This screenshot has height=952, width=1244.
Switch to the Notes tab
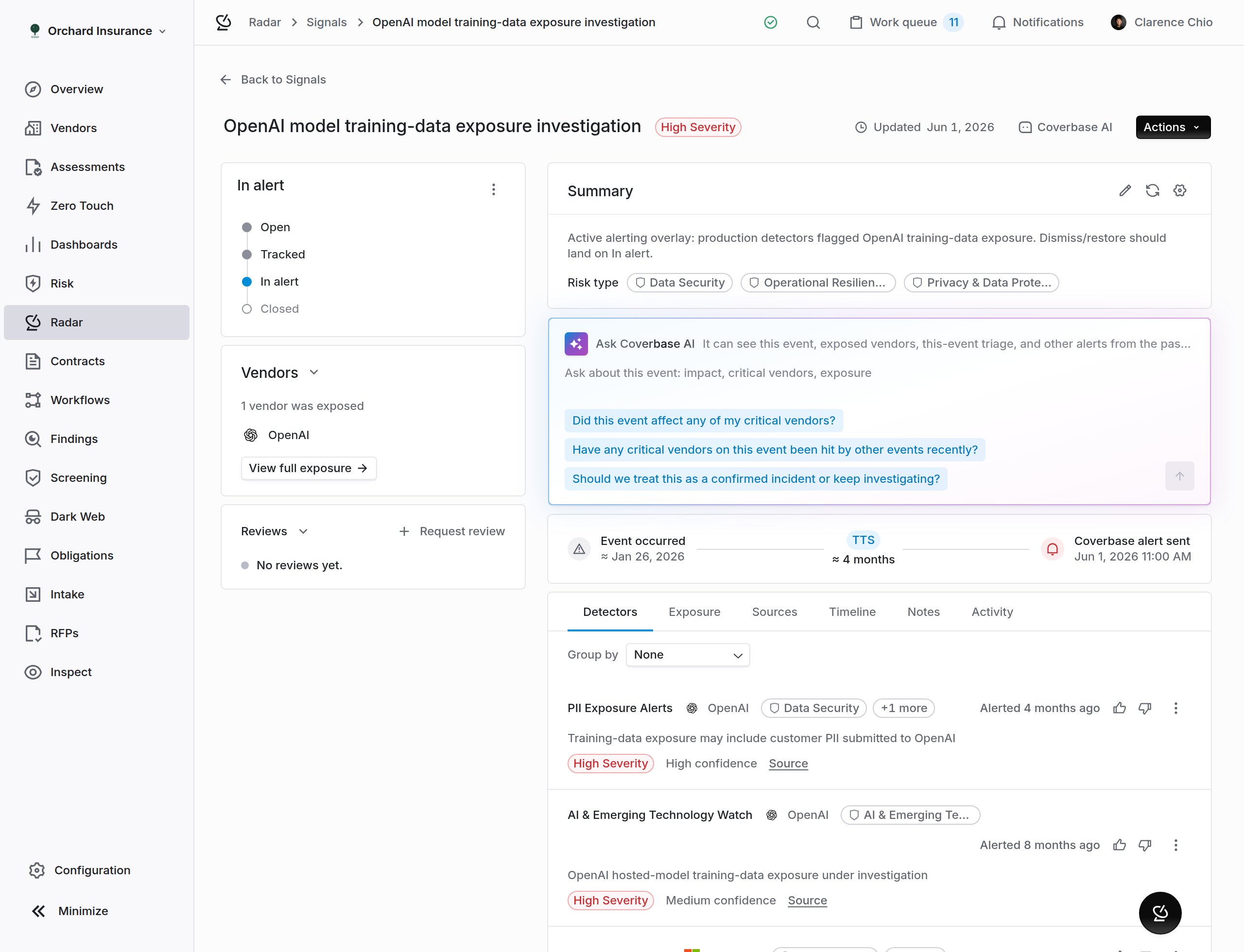924,612
